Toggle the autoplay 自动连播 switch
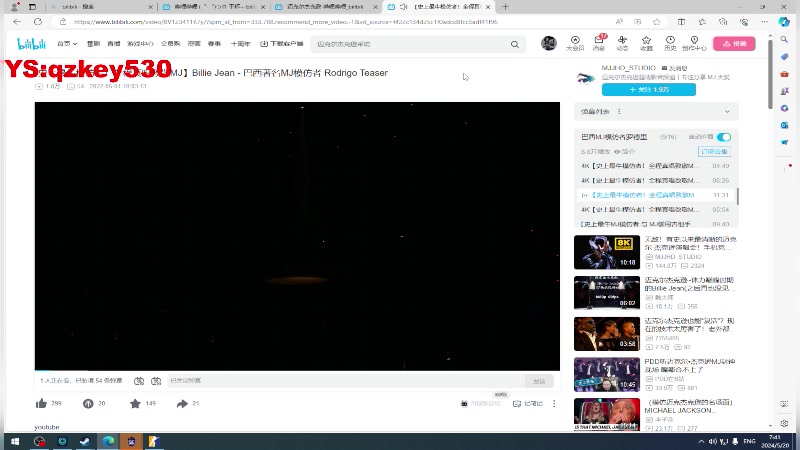This screenshot has width=800, height=450. [x=723, y=137]
